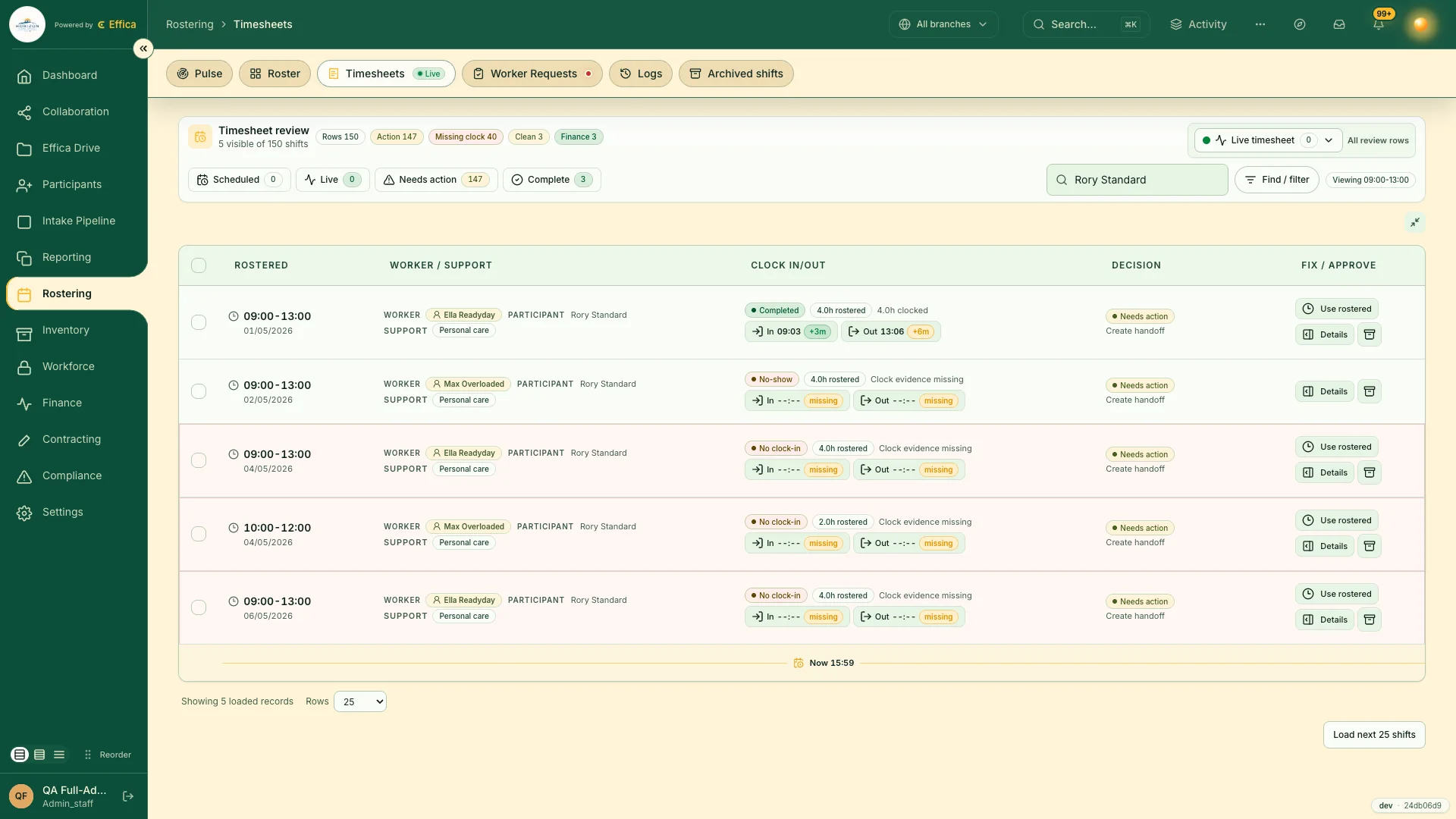
Task: Click the Reorder sidebar handle
Action: 108,755
